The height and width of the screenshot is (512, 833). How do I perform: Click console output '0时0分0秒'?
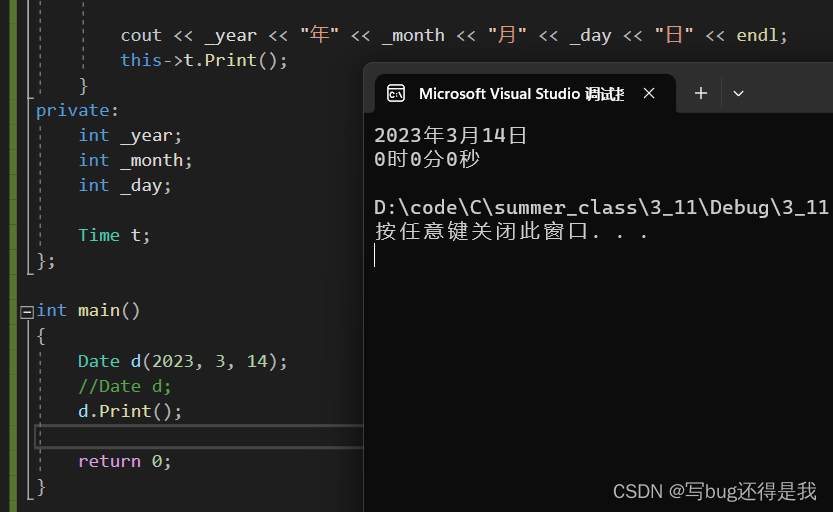click(x=427, y=159)
